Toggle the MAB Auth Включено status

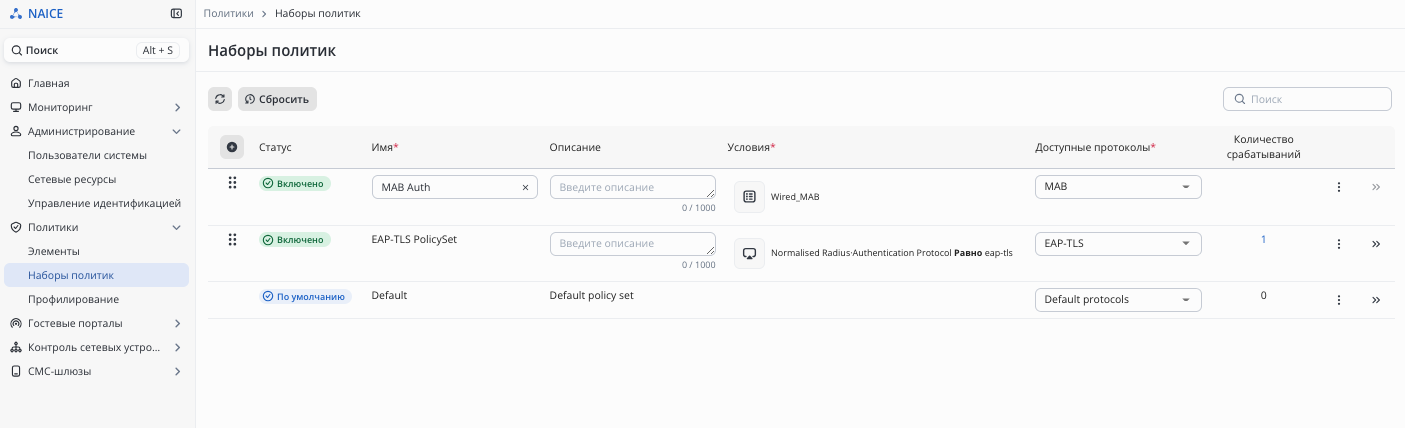[x=296, y=184]
